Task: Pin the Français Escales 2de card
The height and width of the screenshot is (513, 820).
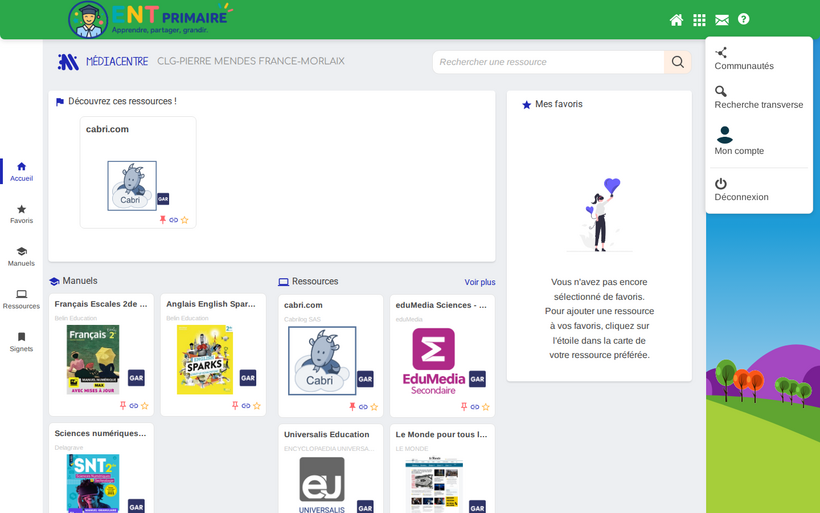Action: 123,405
